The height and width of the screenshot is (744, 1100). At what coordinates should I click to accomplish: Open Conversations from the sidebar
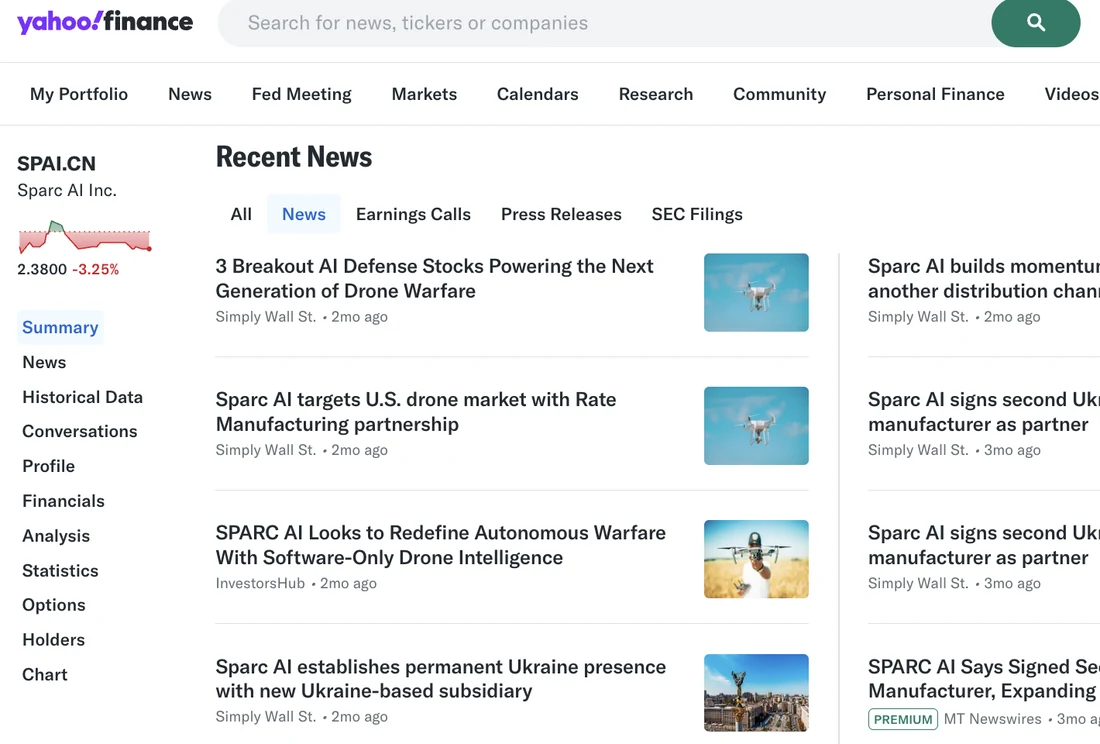79,431
